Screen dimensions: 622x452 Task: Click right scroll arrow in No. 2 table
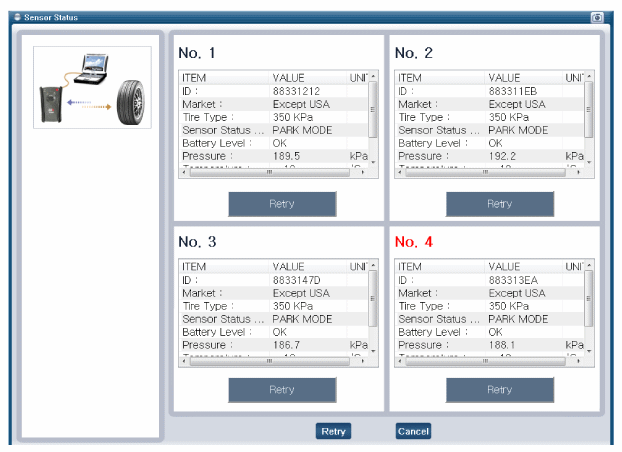(x=579, y=173)
